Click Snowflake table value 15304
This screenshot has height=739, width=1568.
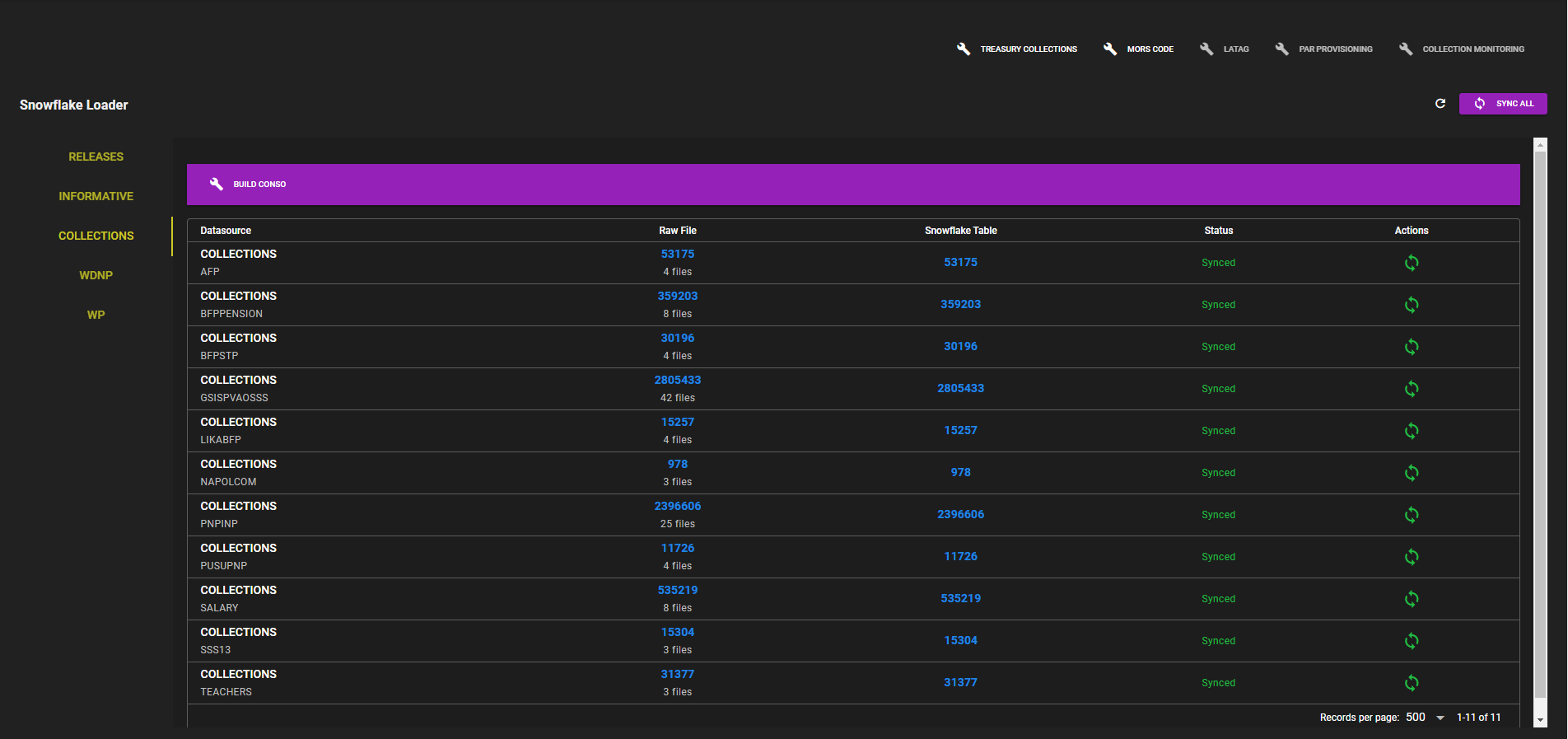(961, 640)
